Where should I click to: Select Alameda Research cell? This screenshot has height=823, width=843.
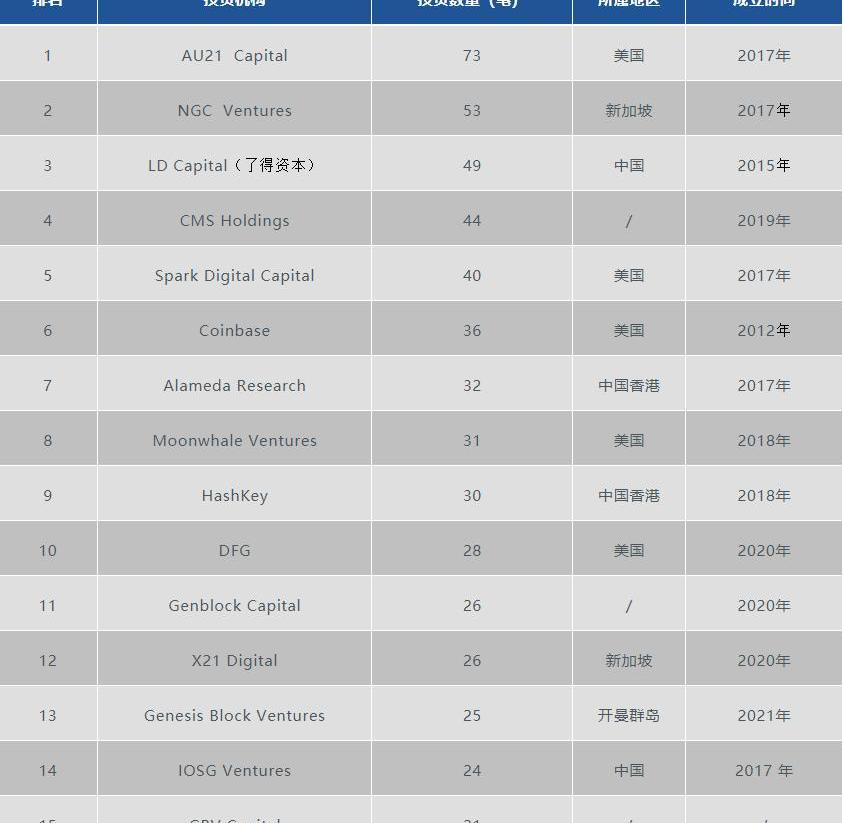click(234, 385)
